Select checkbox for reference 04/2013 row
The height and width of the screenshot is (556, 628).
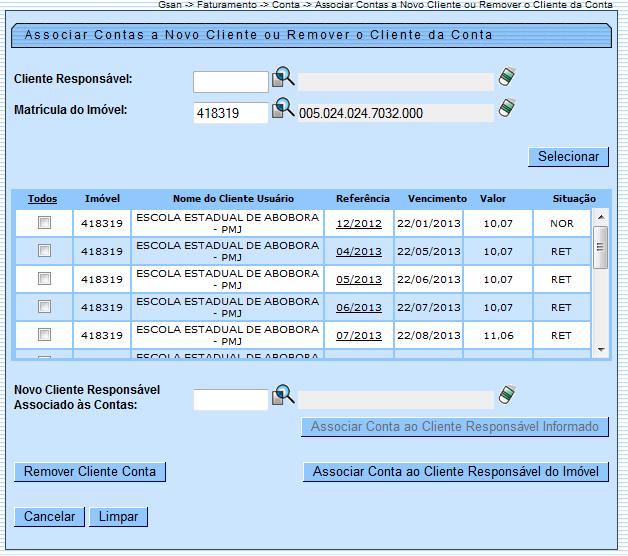coord(44,251)
